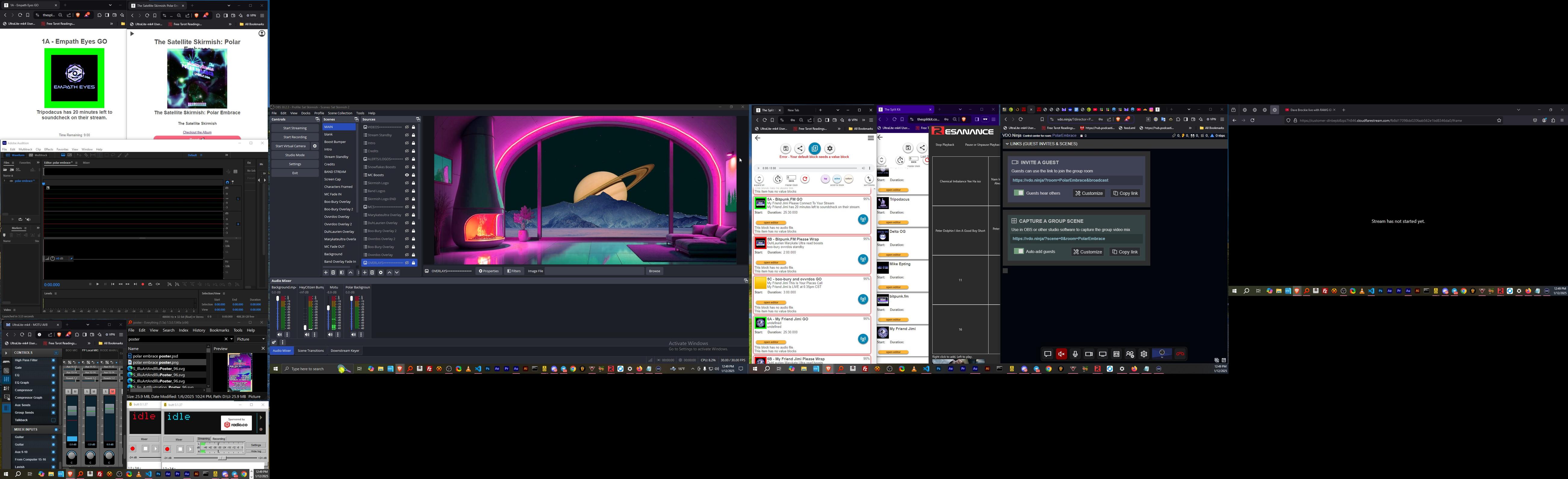Add a new source in OBS Sources panel
The image size is (1568, 479).
point(365,272)
